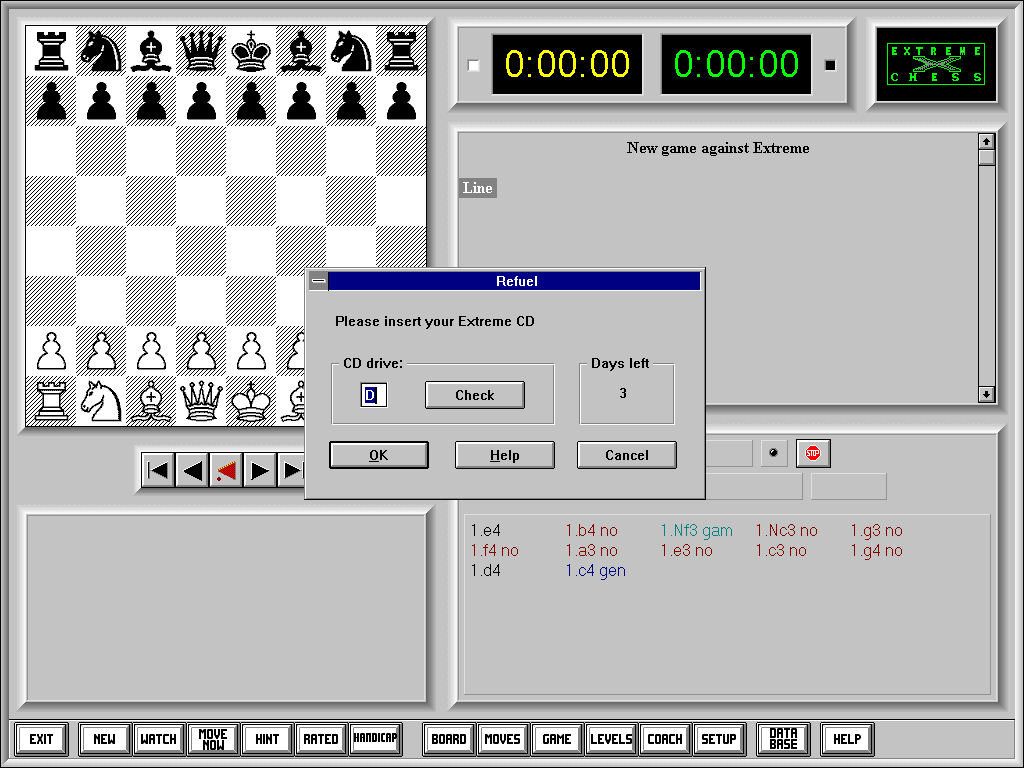This screenshot has height=768, width=1024.
Task: Open the LEVELS menu button
Action: (611, 739)
